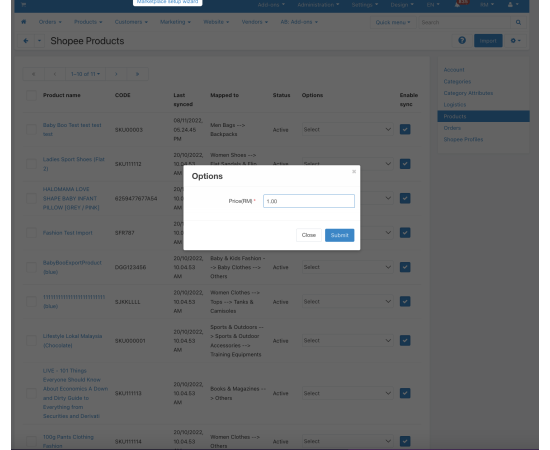Go to next page arrow
550x450 pixels.
(x=116, y=74)
